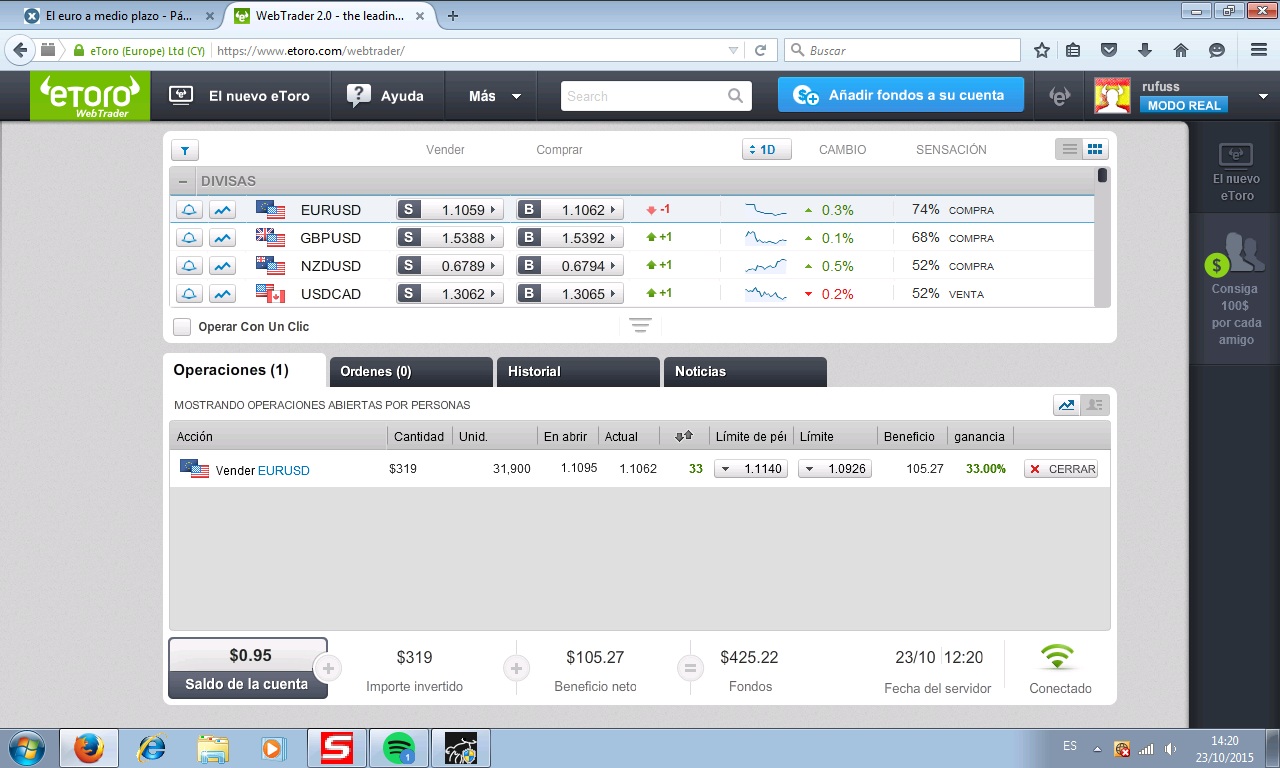Sell USDCAD at 1.3062
The image size is (1280, 768).
[x=448, y=294]
